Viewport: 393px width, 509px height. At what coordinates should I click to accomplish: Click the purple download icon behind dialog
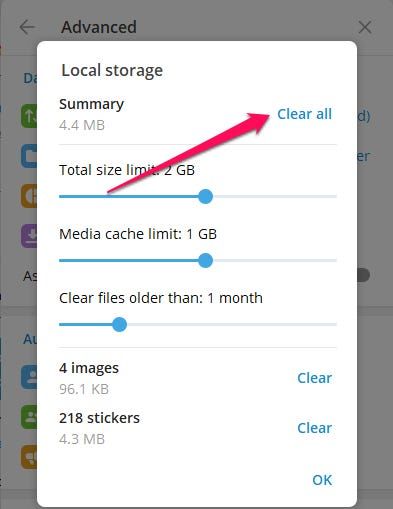click(x=29, y=236)
